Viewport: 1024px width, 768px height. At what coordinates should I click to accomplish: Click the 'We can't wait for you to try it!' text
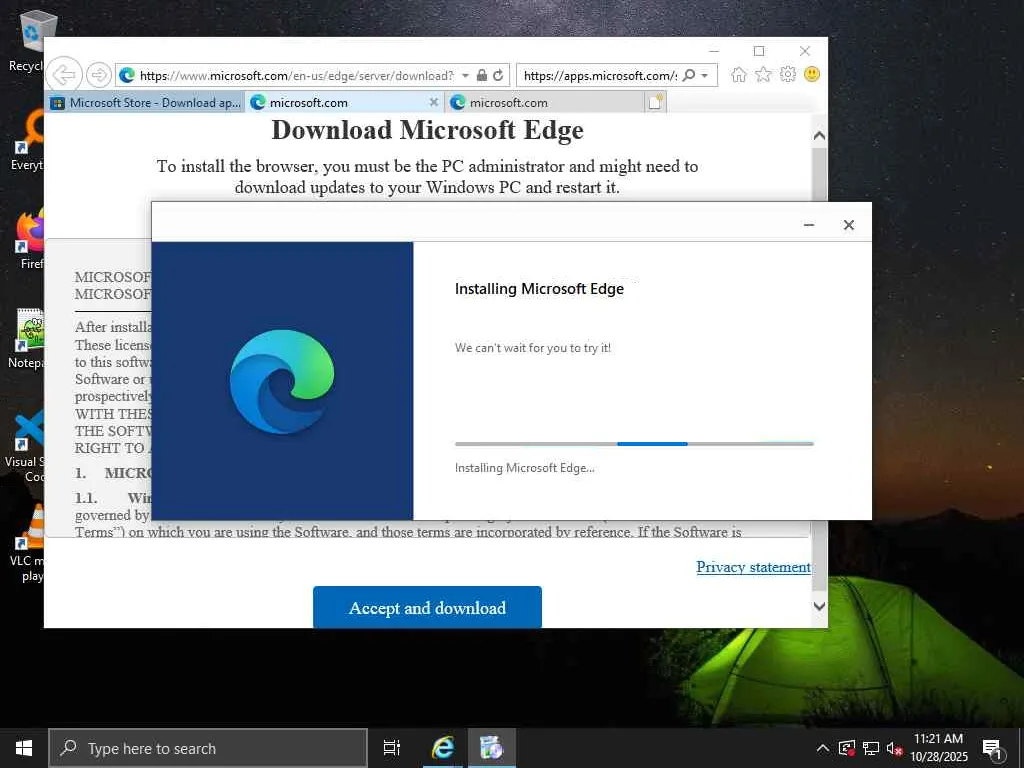532,347
